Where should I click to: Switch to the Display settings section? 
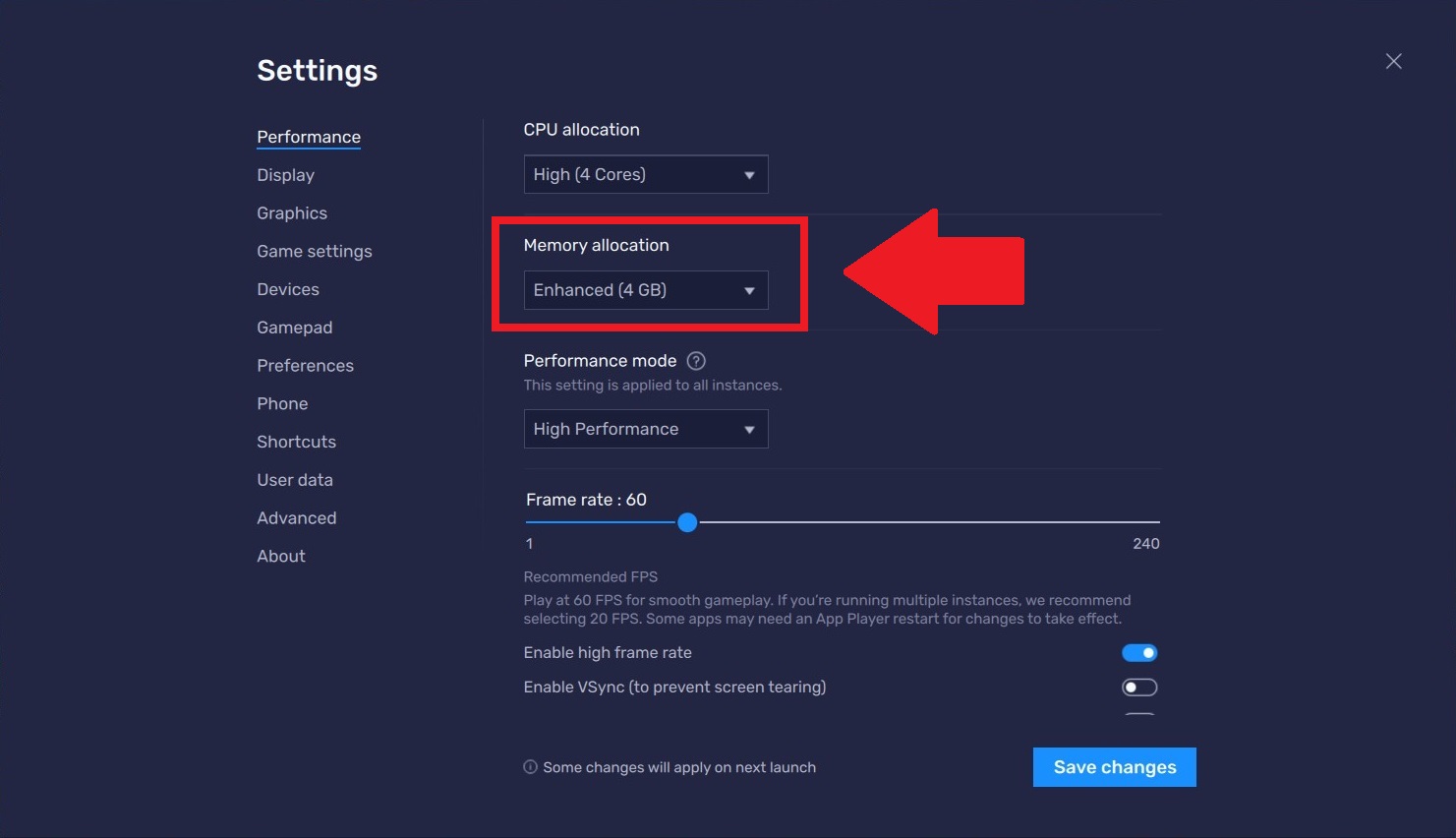coord(285,174)
